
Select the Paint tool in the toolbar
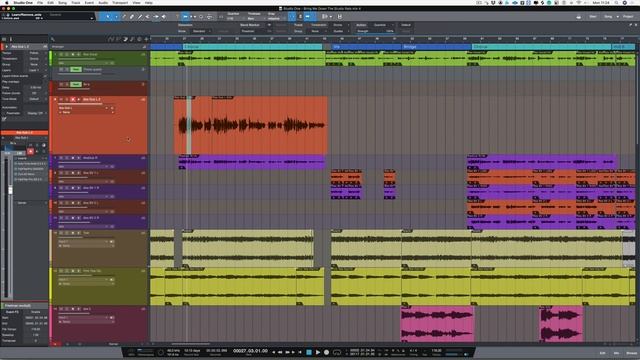[x=140, y=17]
